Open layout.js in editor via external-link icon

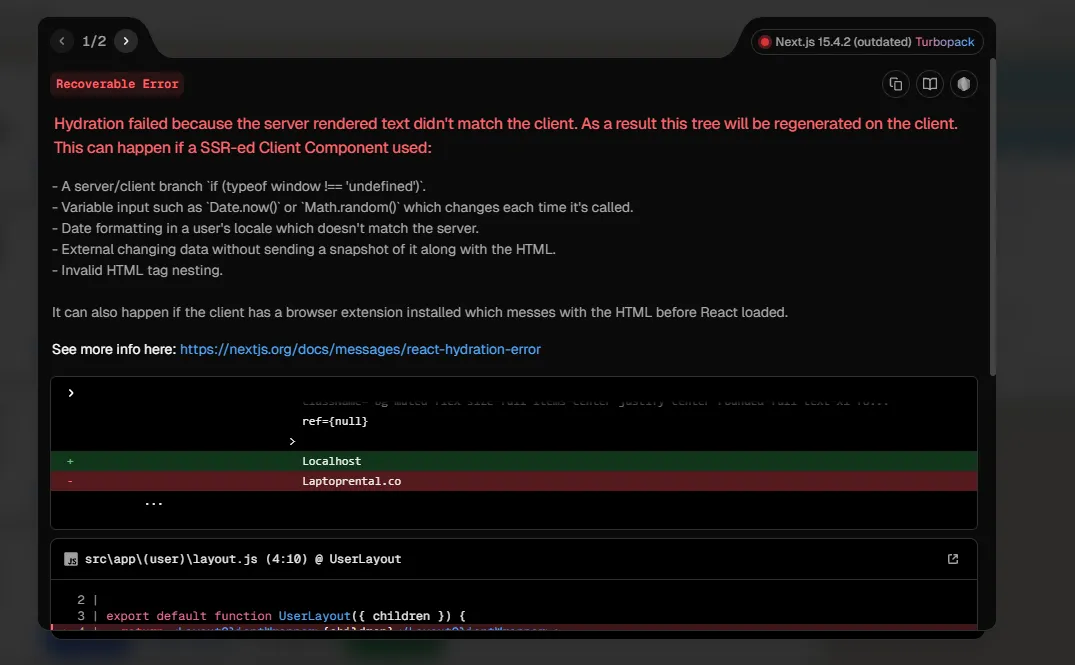(x=952, y=559)
